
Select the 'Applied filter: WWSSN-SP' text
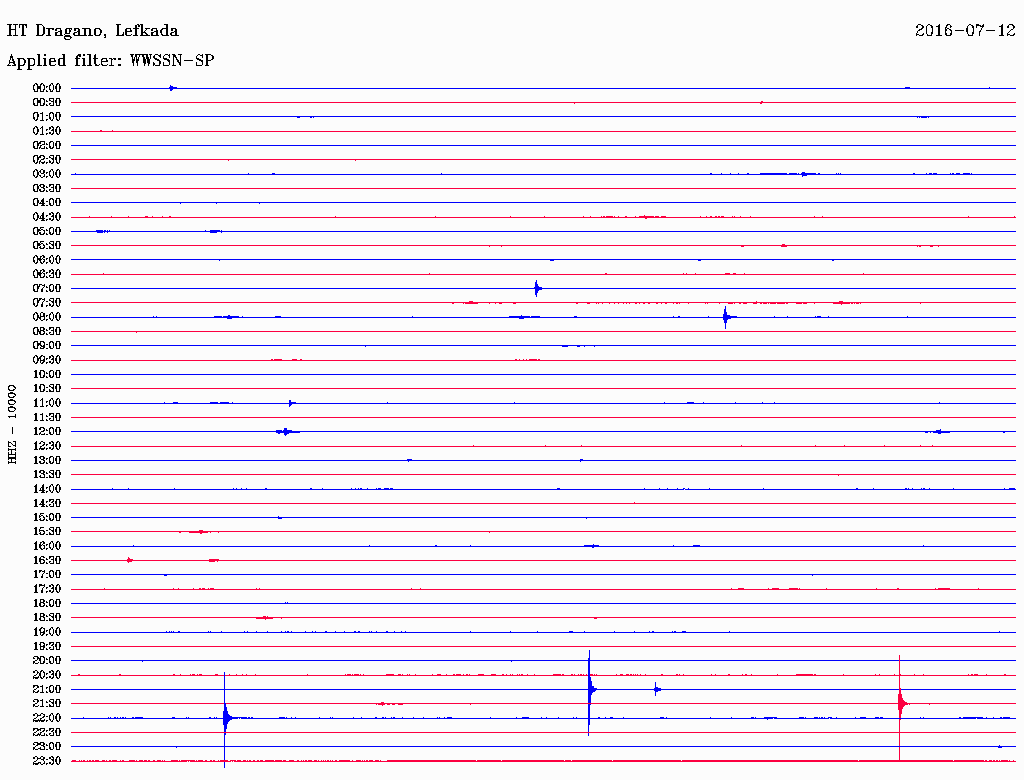point(110,61)
